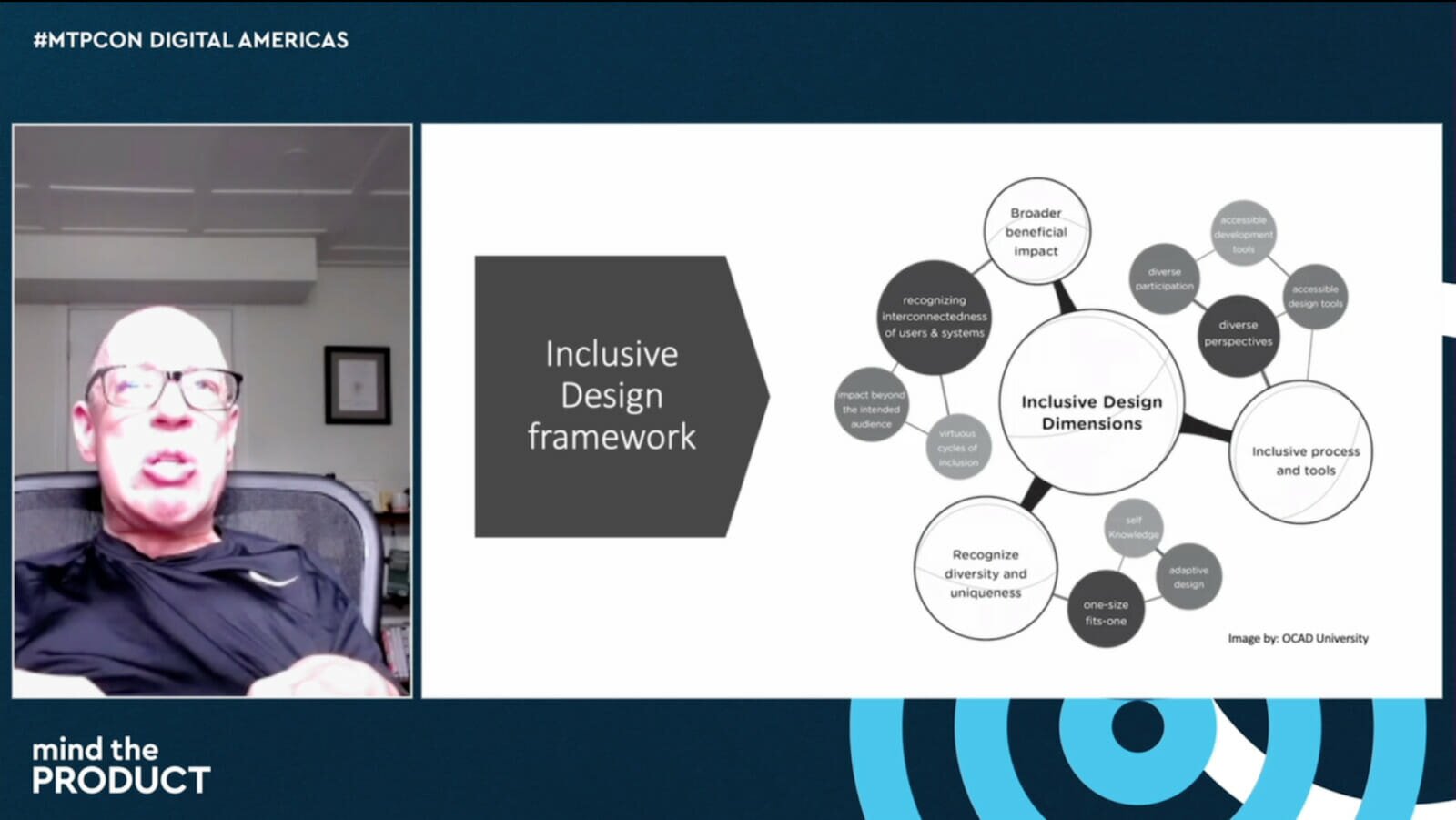The height and width of the screenshot is (820, 1456).
Task: Click the Image by: OCAD University credit
Action: pos(1298,638)
